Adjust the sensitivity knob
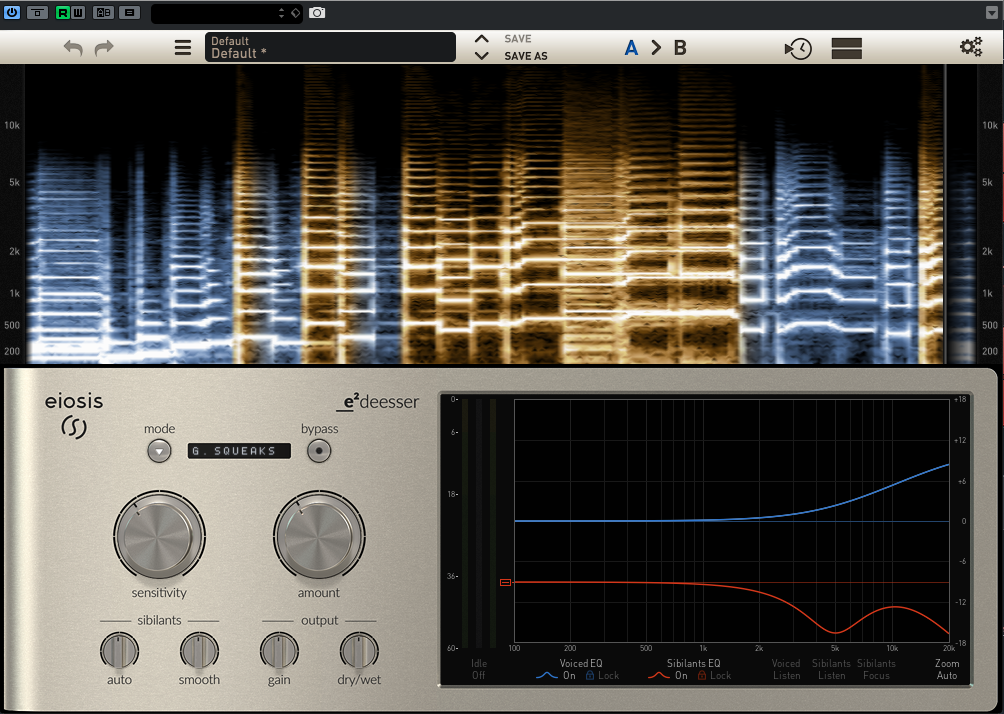The image size is (1004, 714). (x=159, y=536)
